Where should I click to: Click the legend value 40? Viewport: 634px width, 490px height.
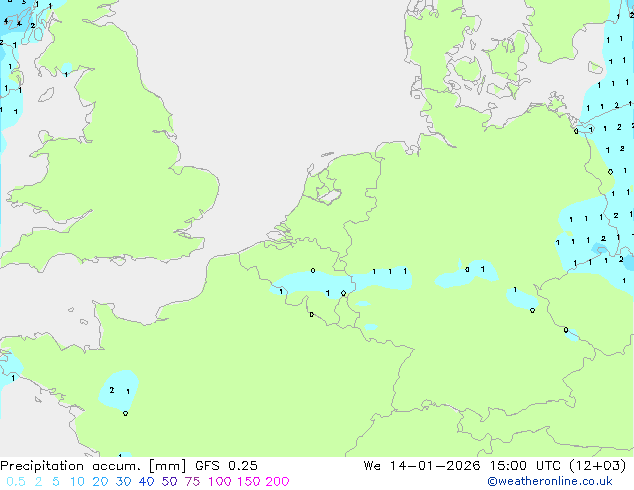pyautogui.click(x=146, y=482)
